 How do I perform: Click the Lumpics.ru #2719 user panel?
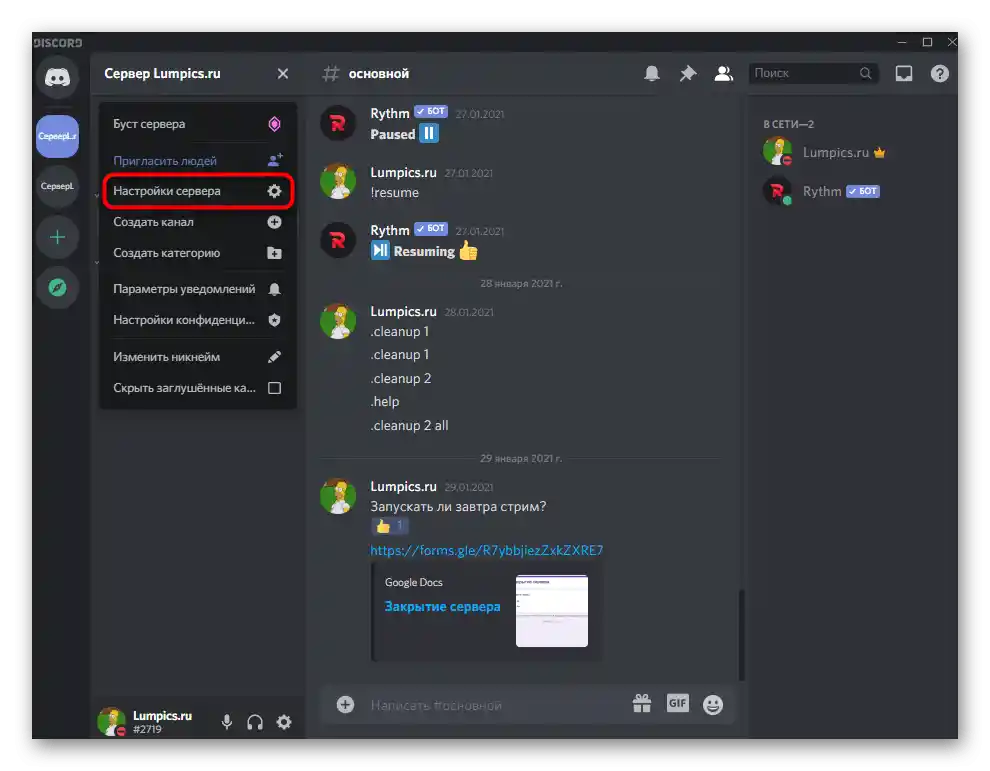[x=146, y=722]
